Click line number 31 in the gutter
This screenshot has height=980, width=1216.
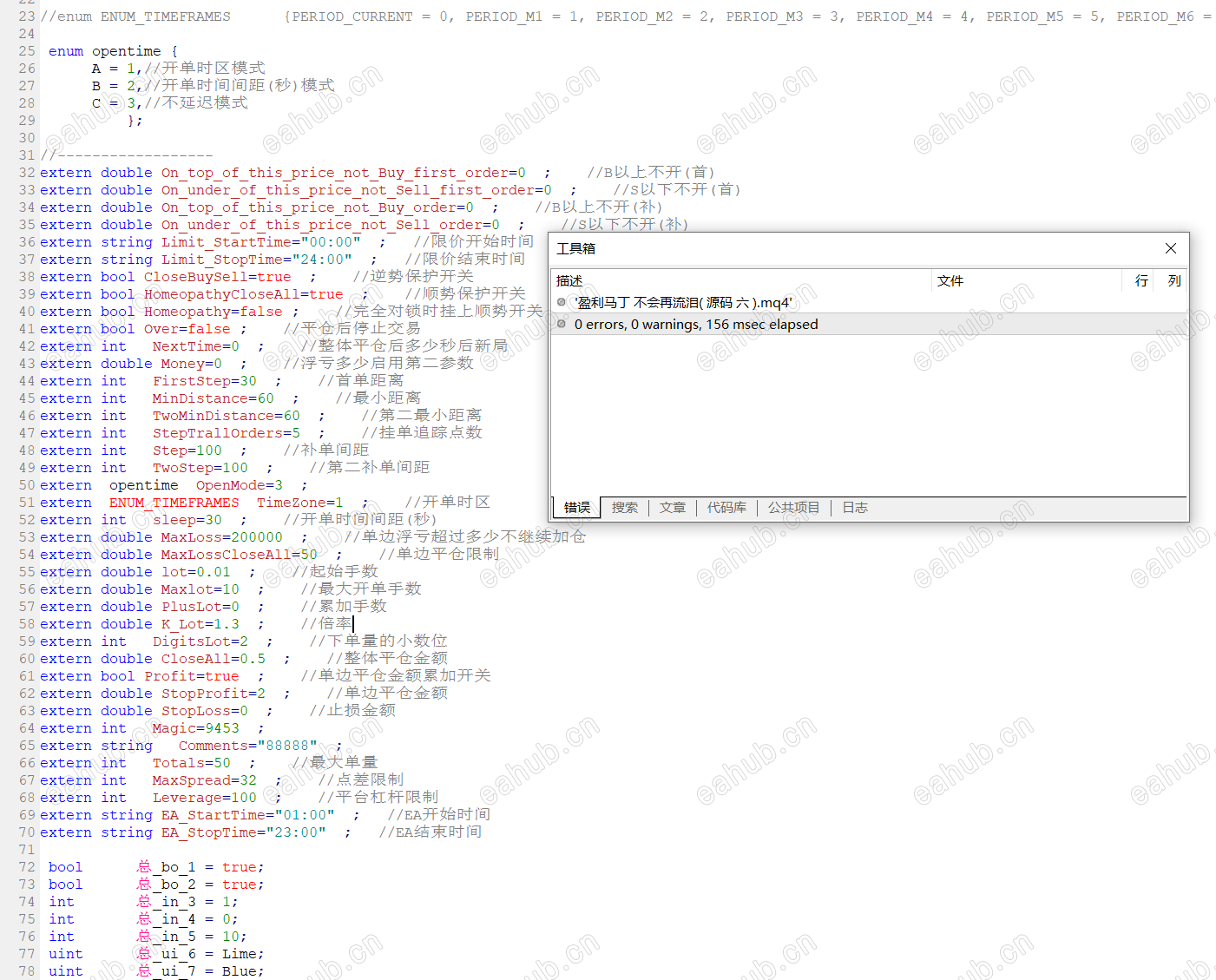[x=27, y=155]
